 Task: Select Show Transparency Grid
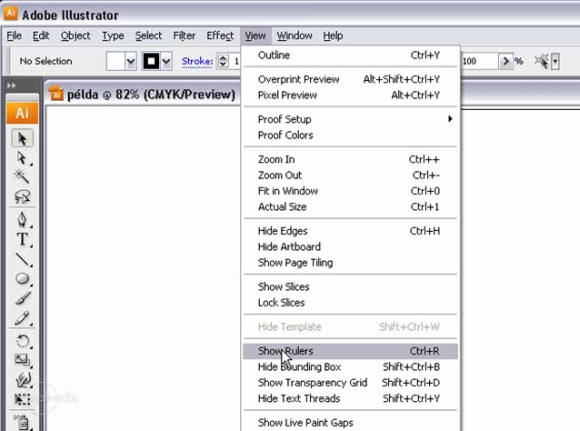pos(350,383)
